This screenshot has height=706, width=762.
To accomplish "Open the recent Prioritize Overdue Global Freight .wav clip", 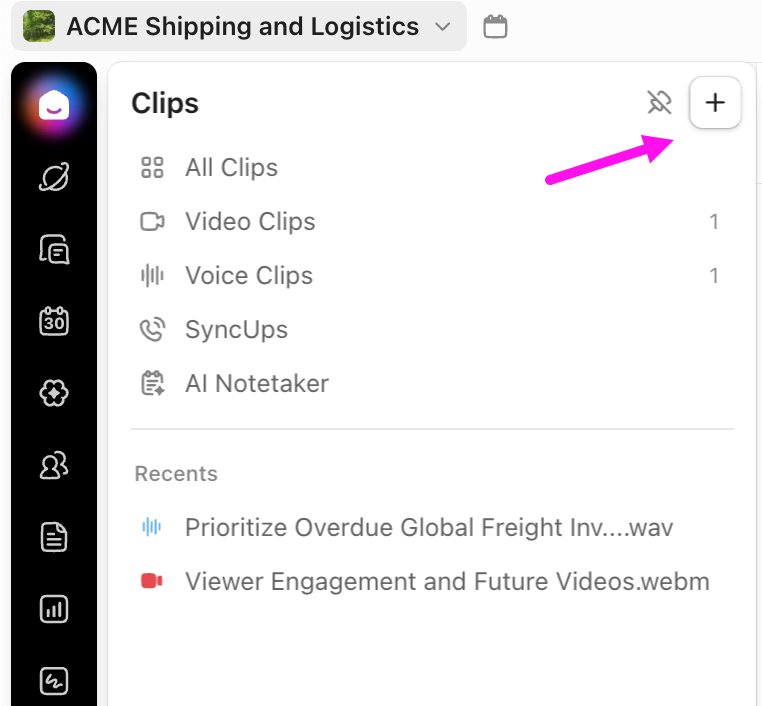I will pyautogui.click(x=428, y=528).
